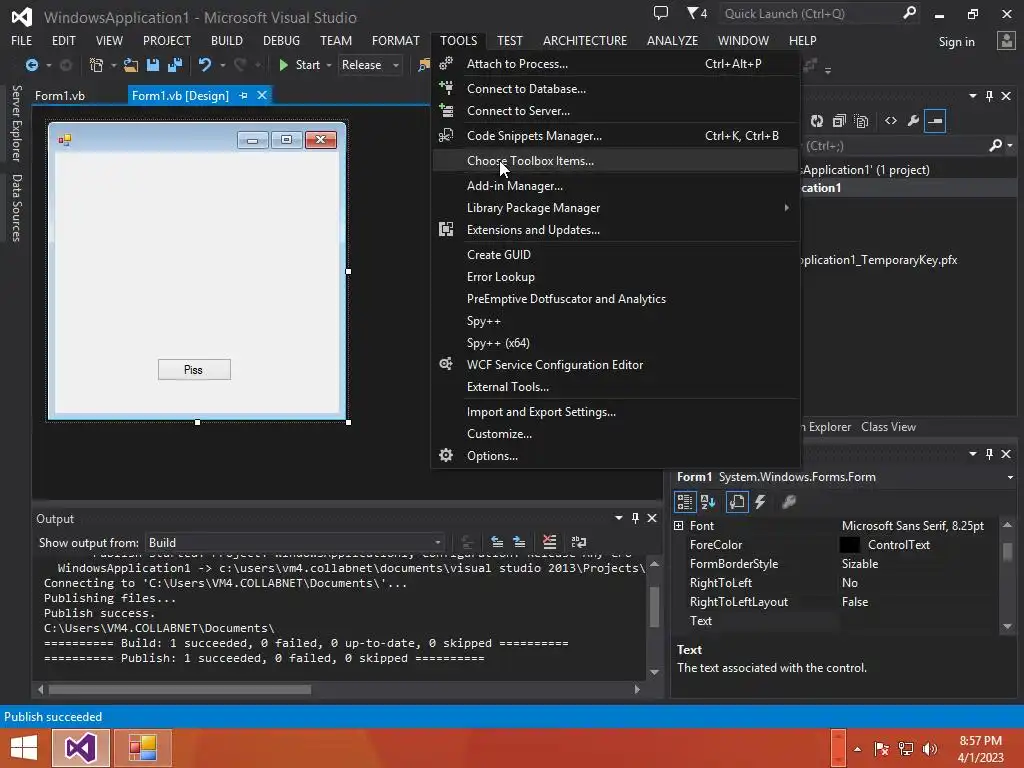Screen dimensions: 1024x768
Task: Clear All output with red X icon
Action: coord(549,542)
